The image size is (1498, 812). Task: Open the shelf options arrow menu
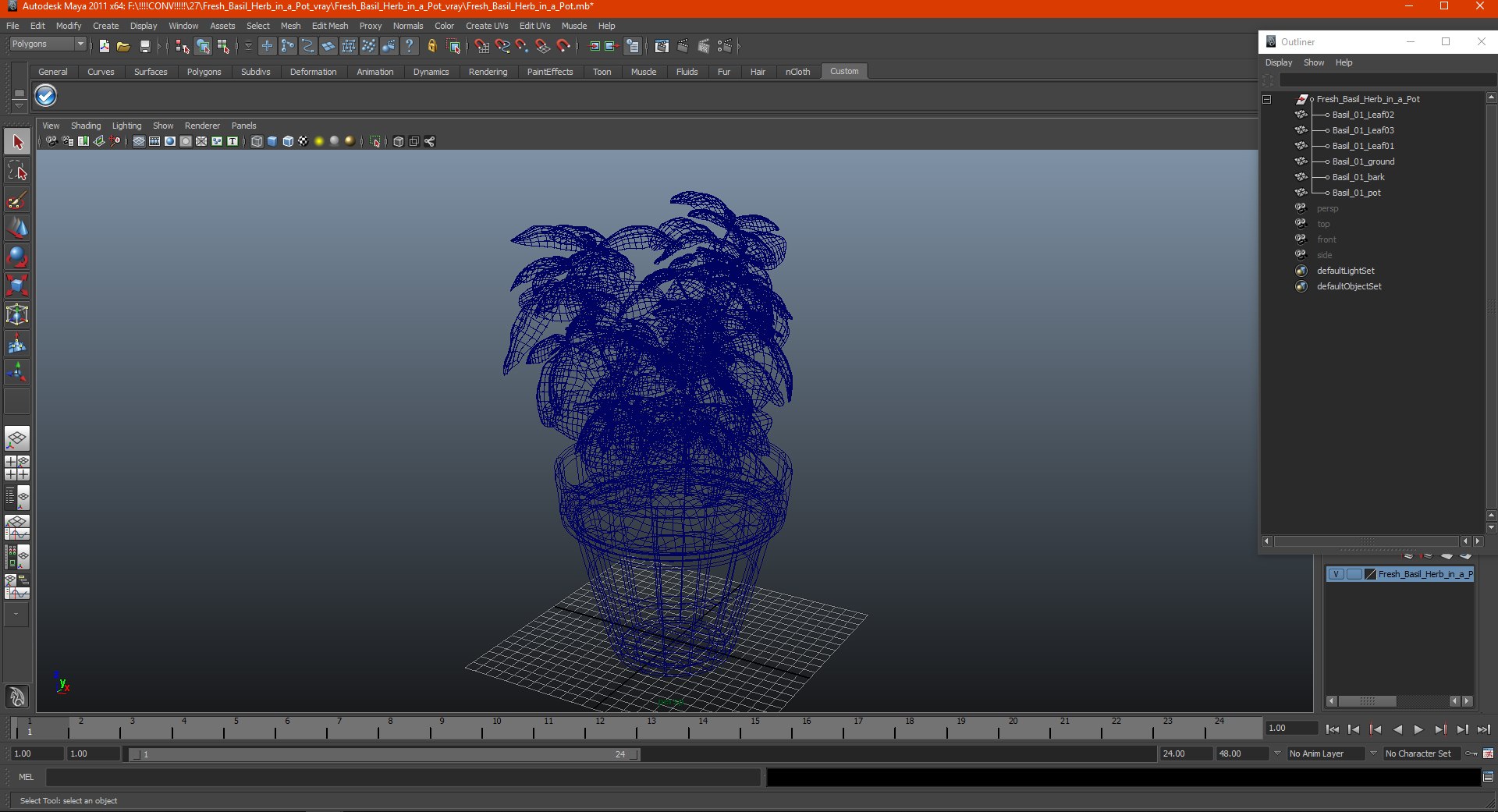click(19, 105)
